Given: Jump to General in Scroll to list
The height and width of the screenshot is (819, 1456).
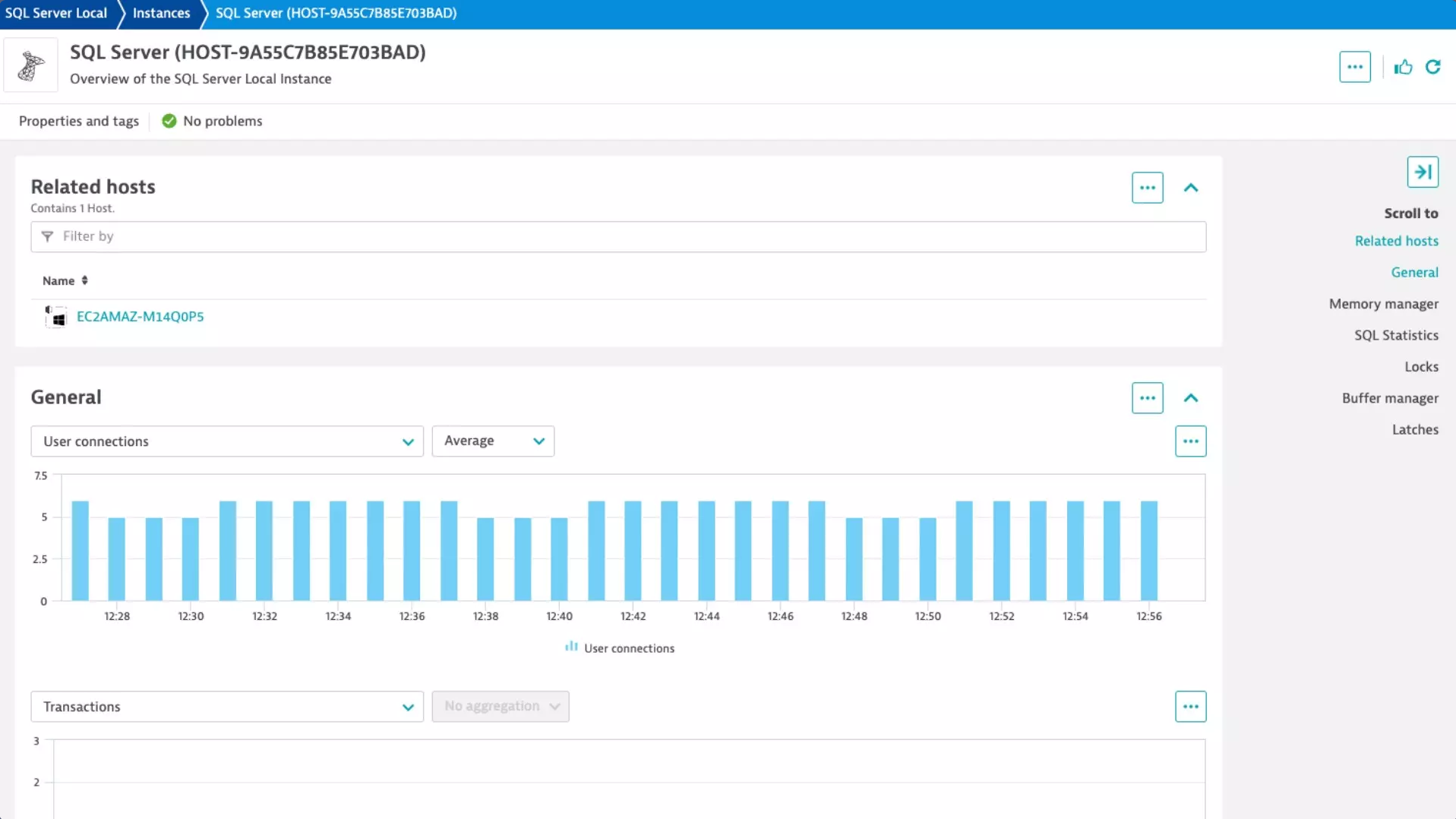Looking at the screenshot, I should (1414, 272).
